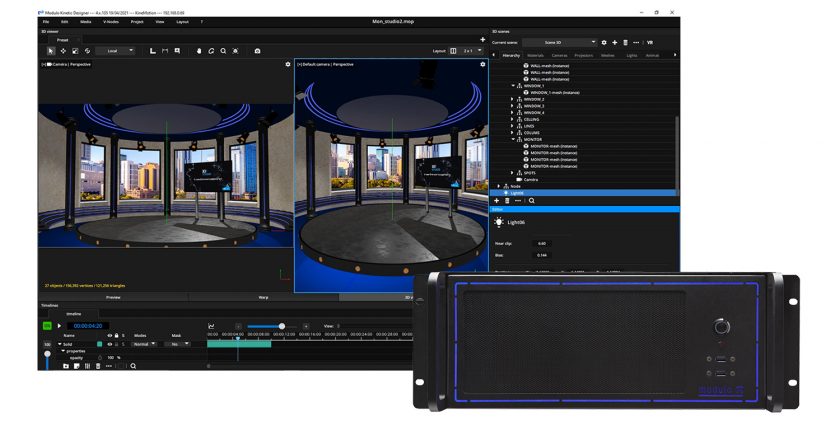
Task: Select the Camera item in hierarchy
Action: [x=530, y=180]
